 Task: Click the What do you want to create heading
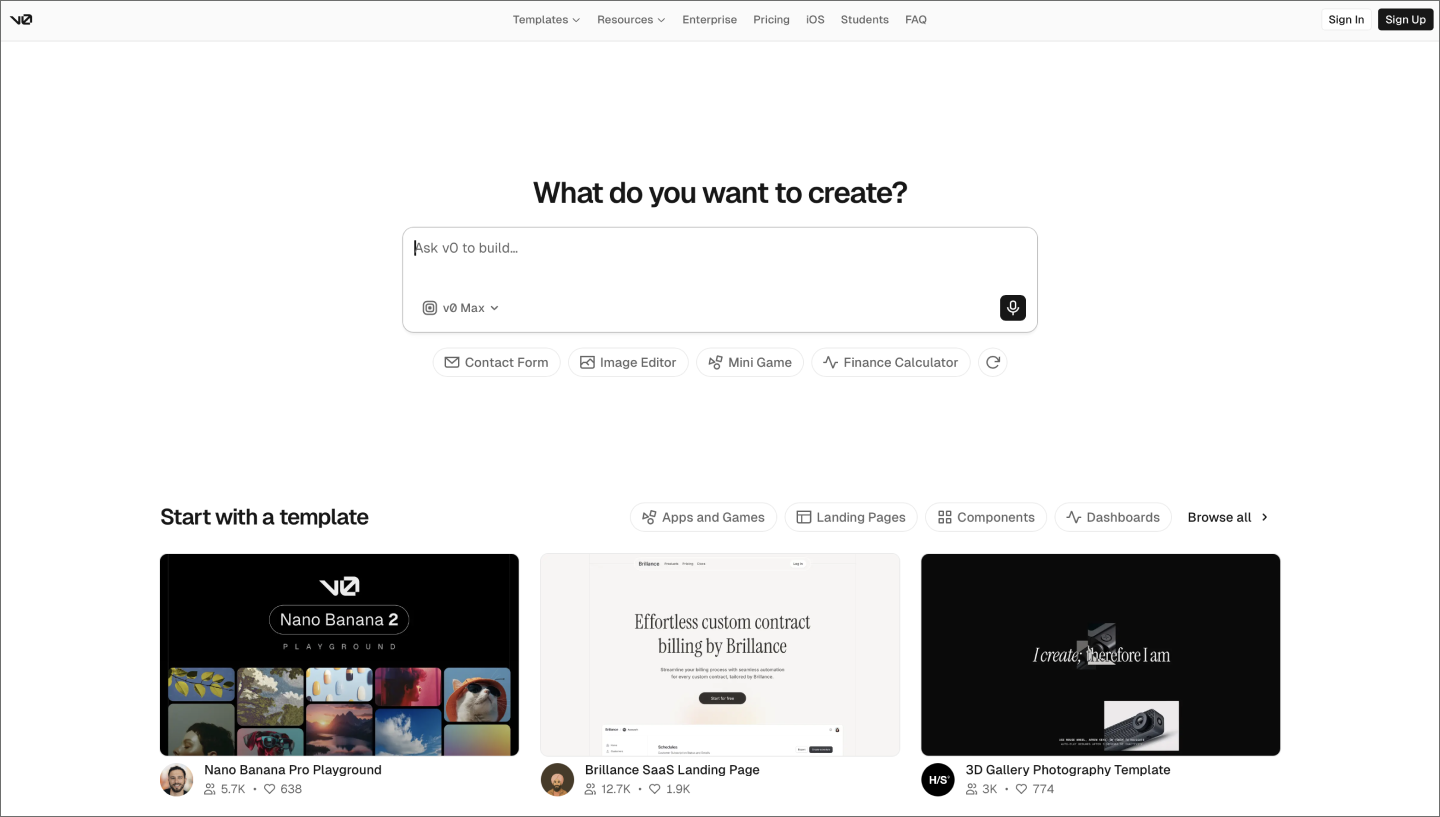(720, 192)
